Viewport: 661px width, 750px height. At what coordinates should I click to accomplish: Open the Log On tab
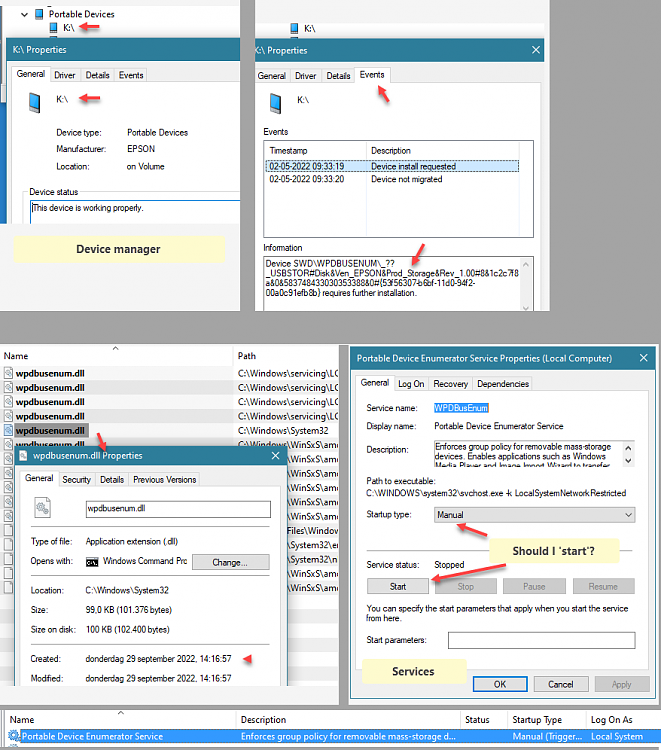point(411,384)
